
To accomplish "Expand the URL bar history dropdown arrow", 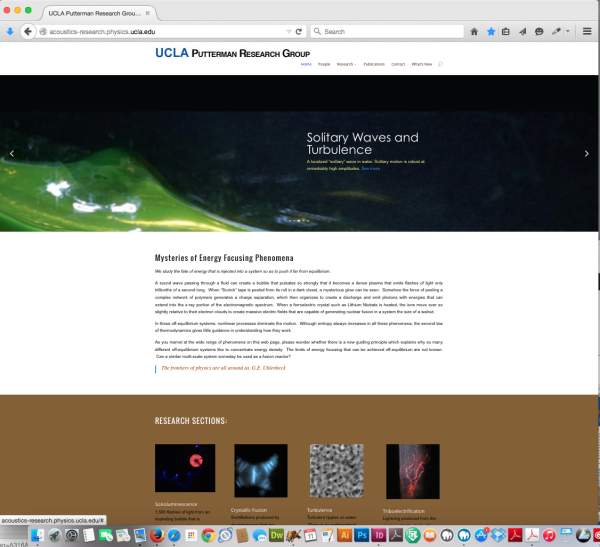I will pyautogui.click(x=289, y=31).
